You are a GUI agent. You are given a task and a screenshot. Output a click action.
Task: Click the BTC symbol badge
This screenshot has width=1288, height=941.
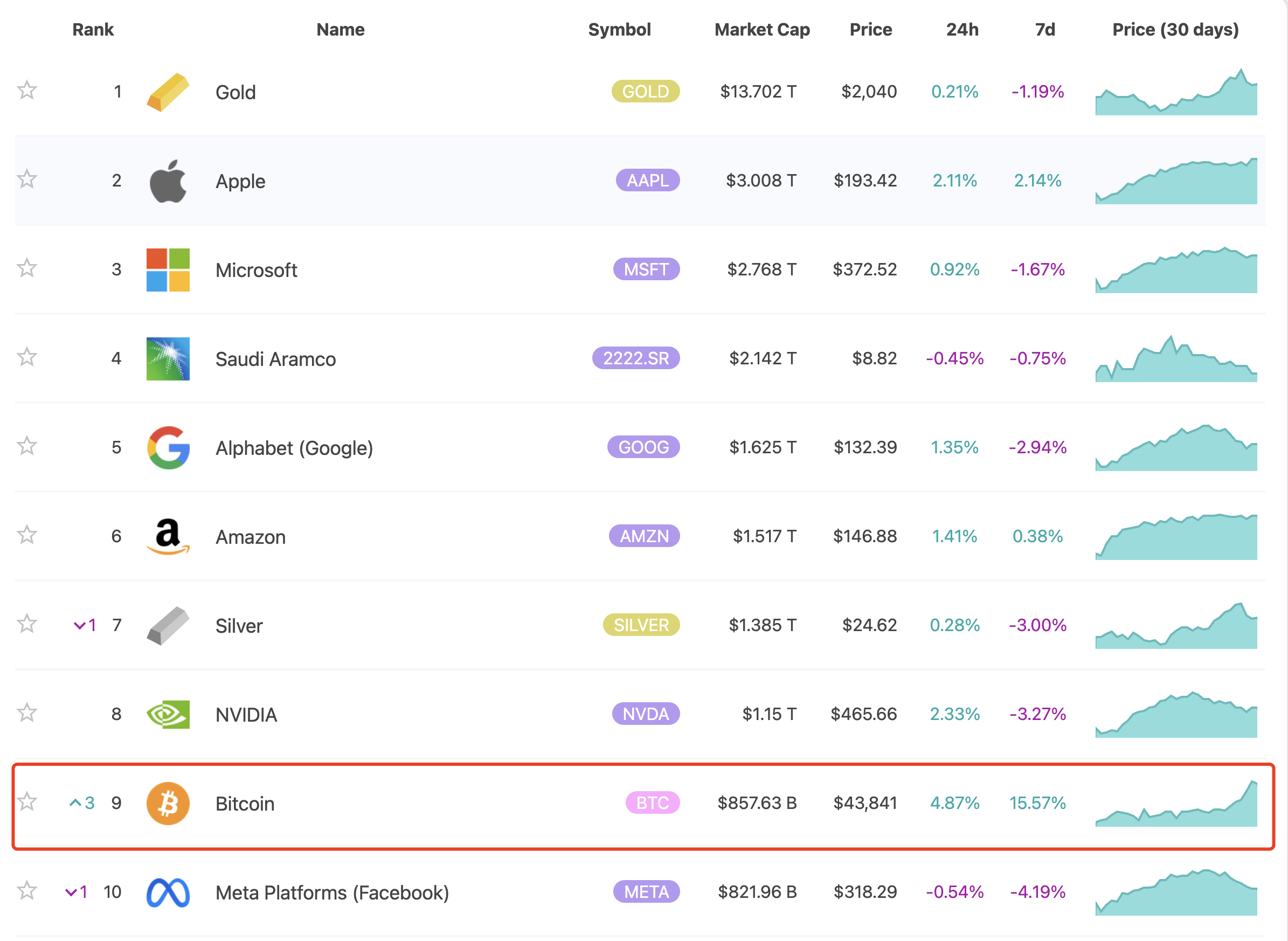point(652,802)
